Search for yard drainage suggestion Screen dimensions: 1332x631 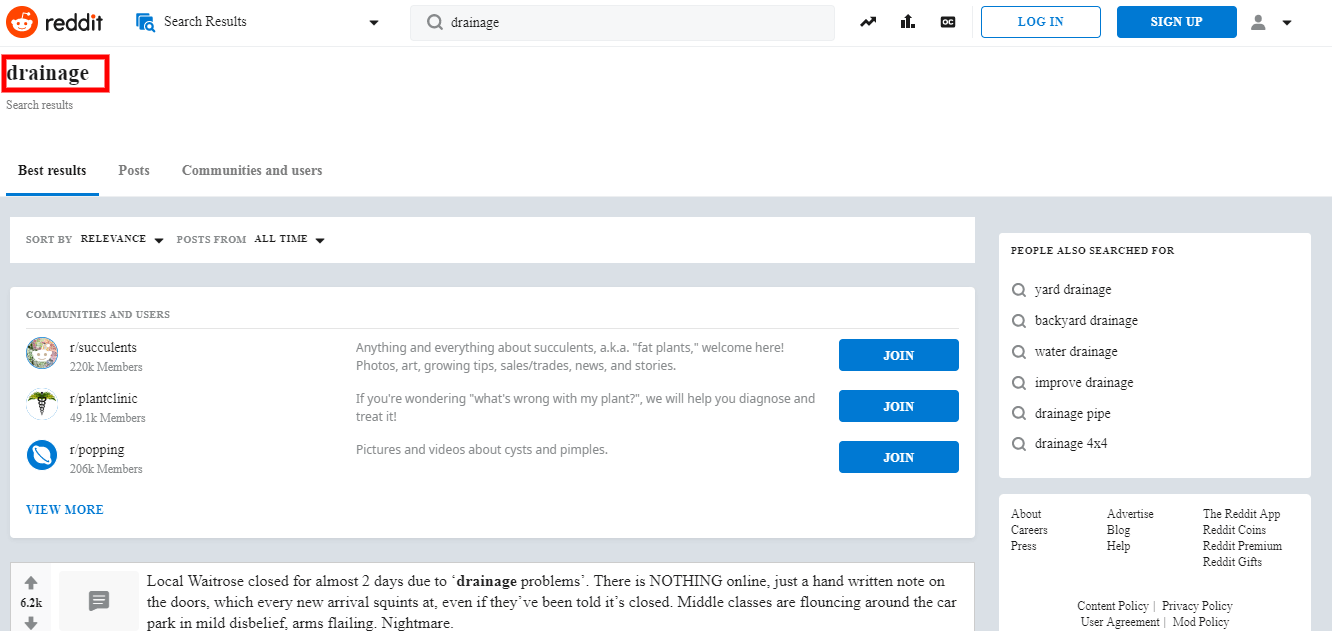[1073, 290]
